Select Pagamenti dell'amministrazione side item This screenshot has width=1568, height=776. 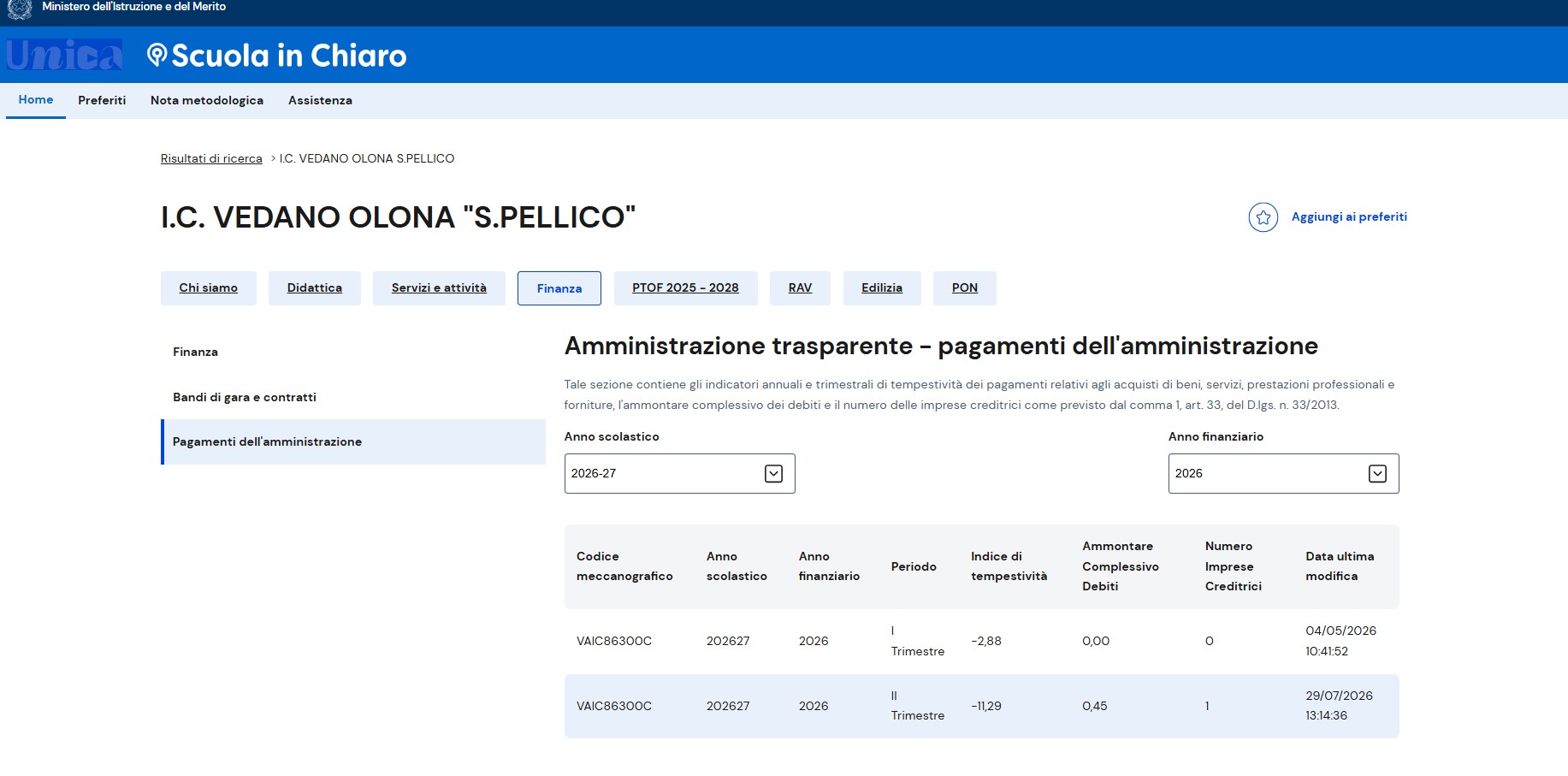point(353,442)
